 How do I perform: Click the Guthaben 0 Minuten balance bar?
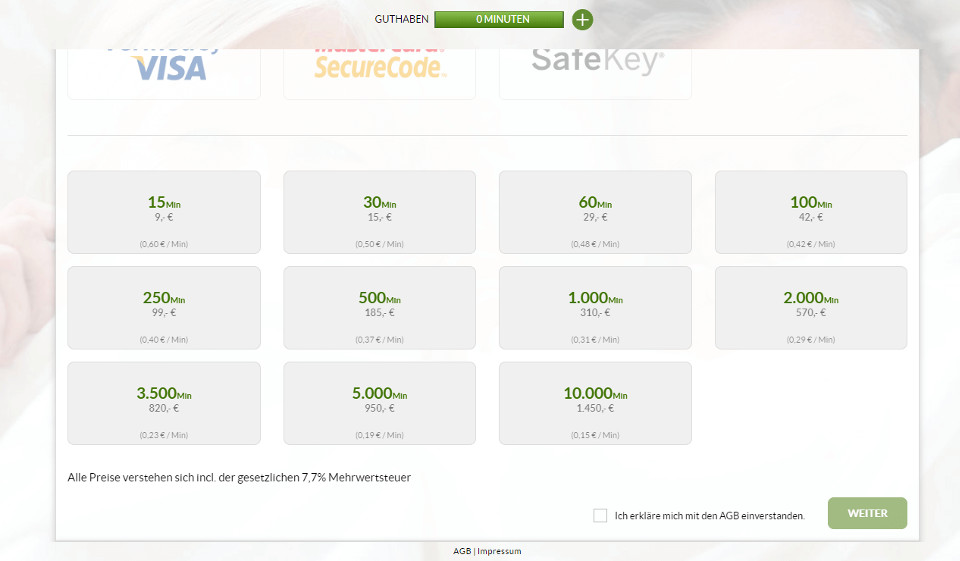pyautogui.click(x=497, y=19)
